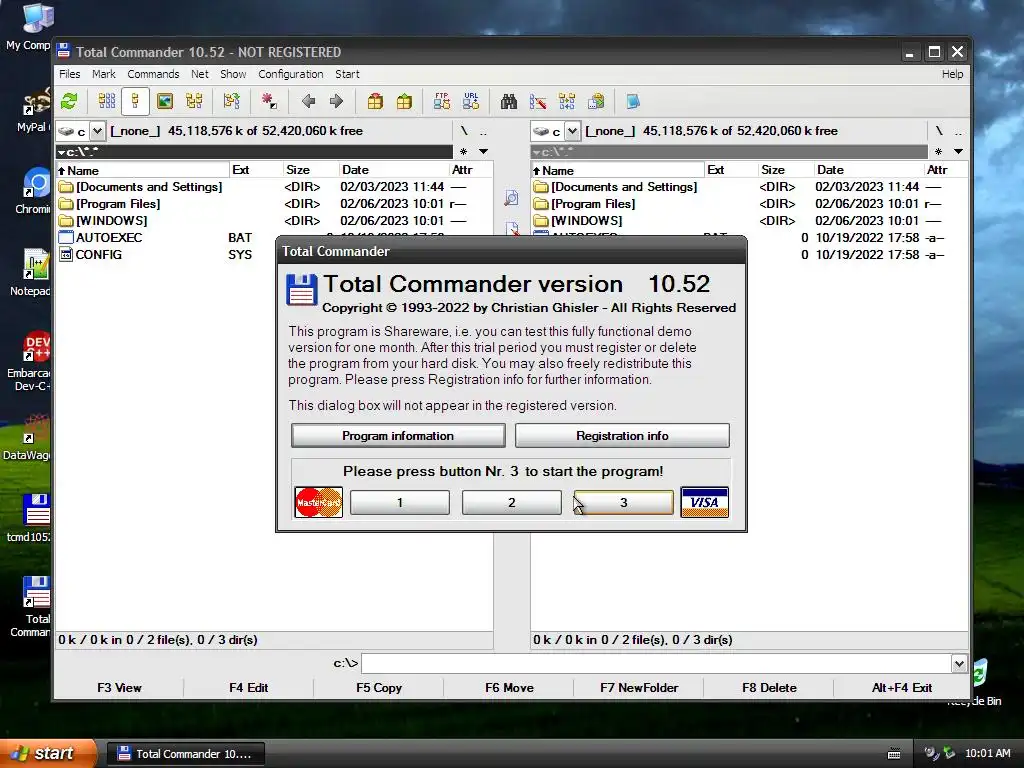Click the F7 NewFolder function button
Screen dimensions: 1024x768
pos(639,688)
